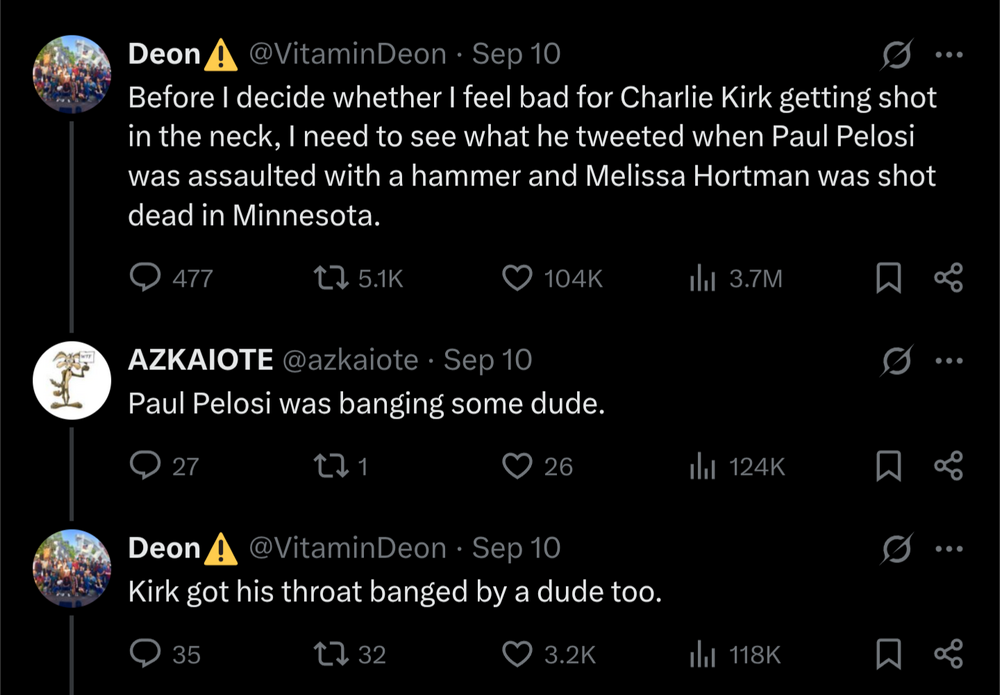Click Grok icon on Deon's first tweet
The image size is (1000, 695).
897,57
